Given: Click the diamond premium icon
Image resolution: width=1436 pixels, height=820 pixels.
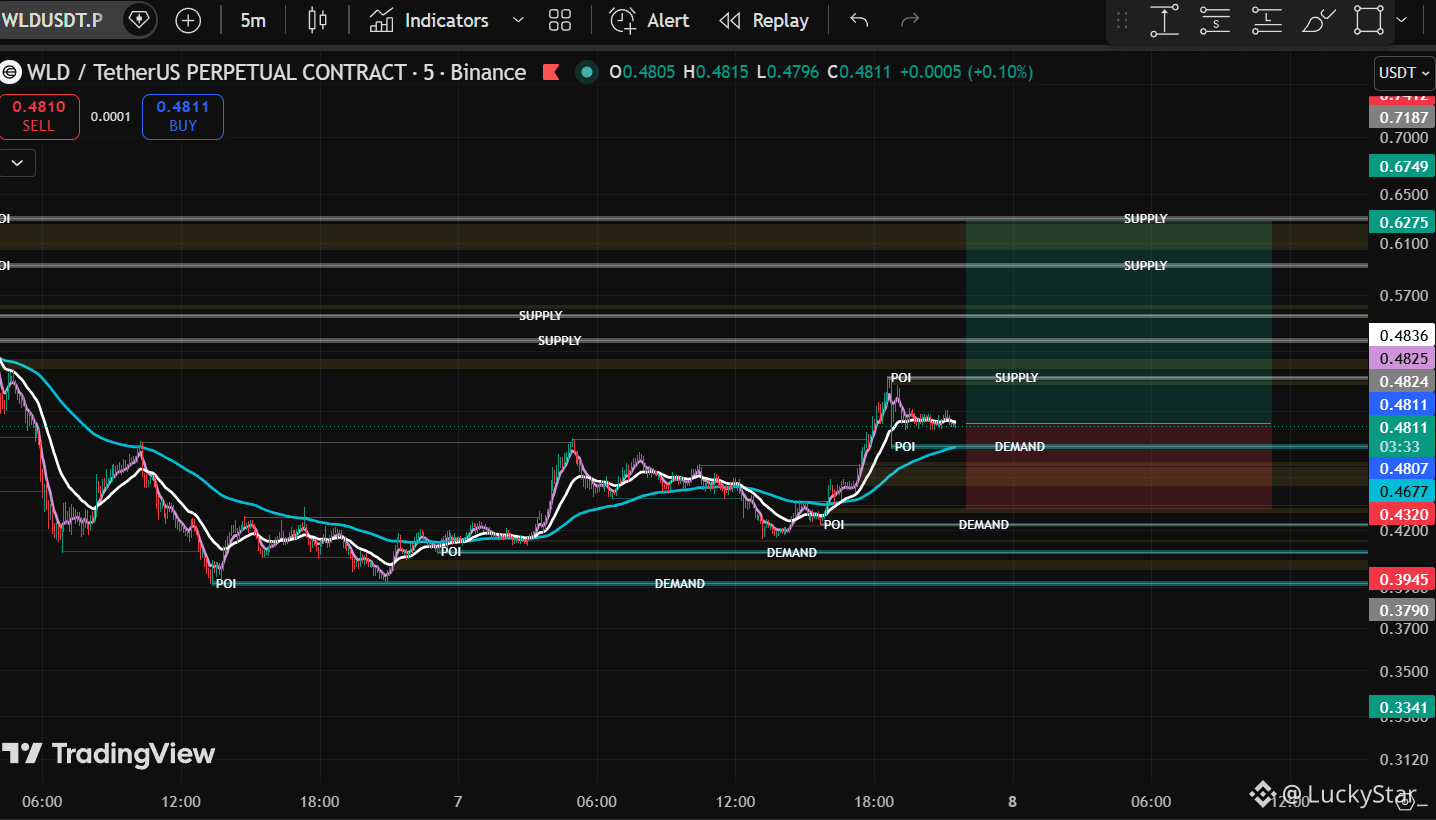Looking at the screenshot, I should tap(138, 20).
